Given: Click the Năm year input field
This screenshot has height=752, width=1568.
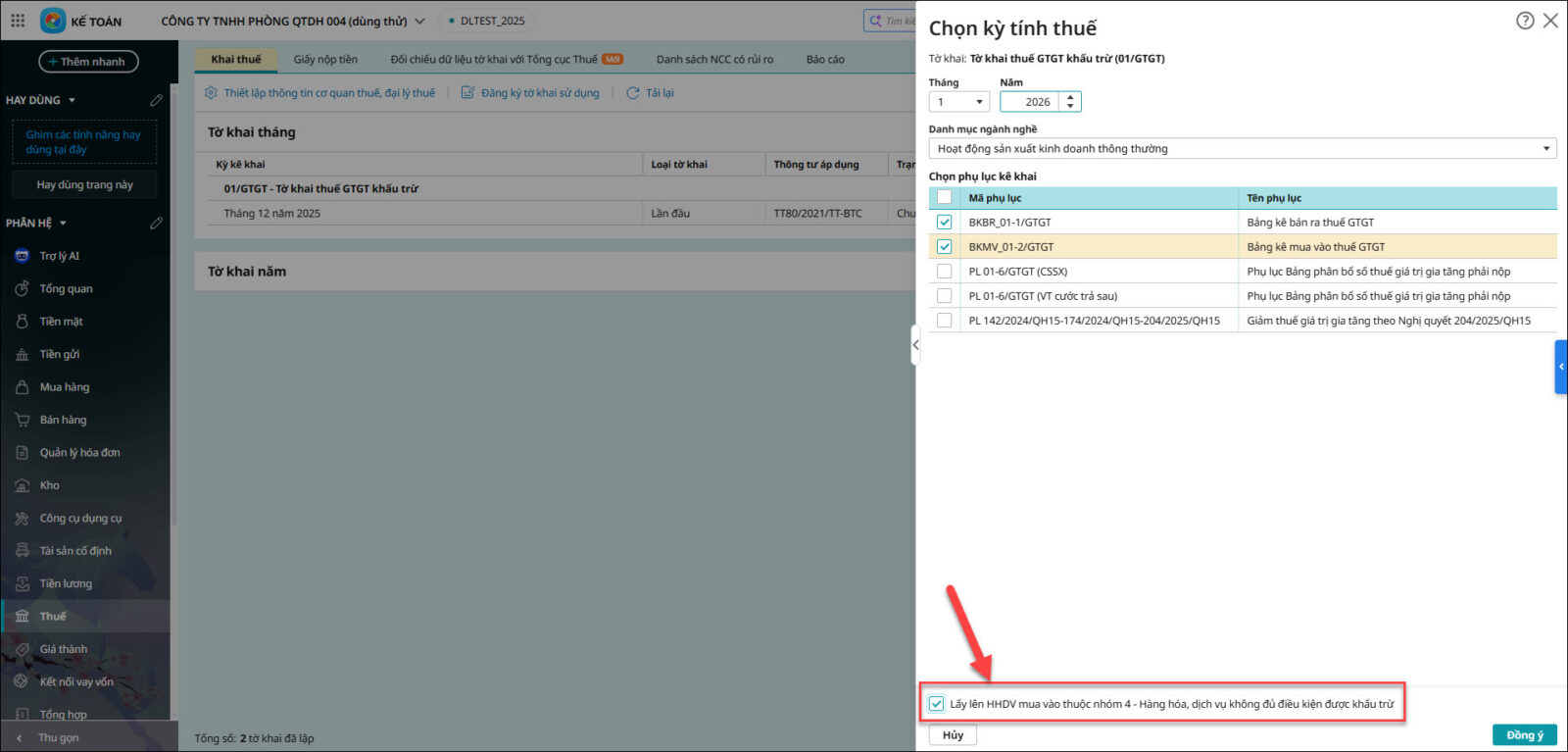Looking at the screenshot, I should [x=1030, y=102].
